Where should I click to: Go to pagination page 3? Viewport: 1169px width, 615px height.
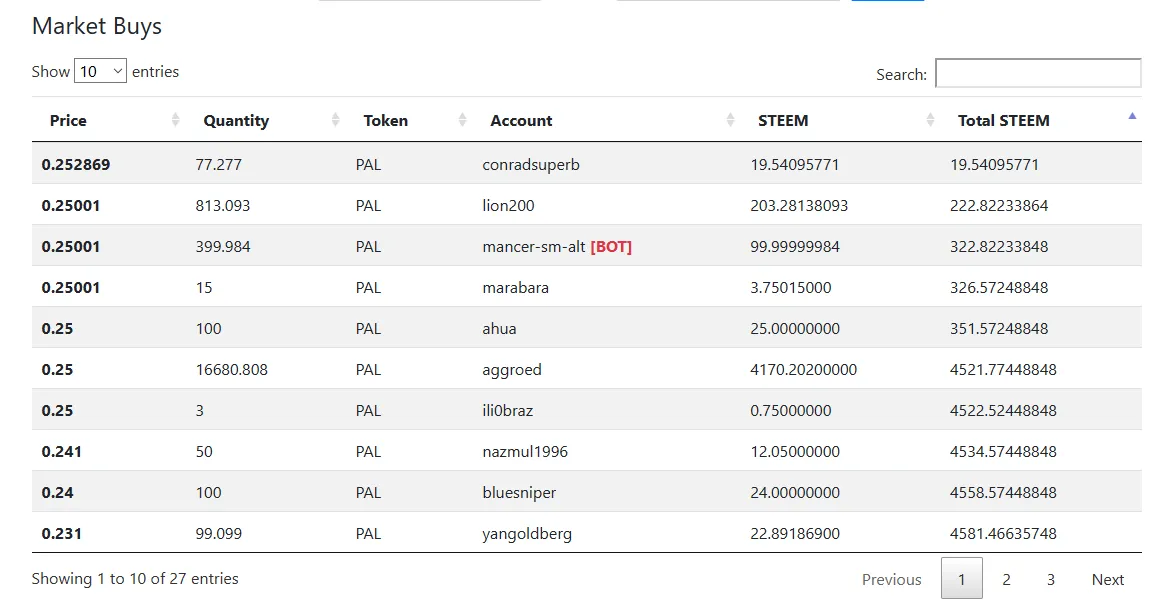coord(1050,579)
